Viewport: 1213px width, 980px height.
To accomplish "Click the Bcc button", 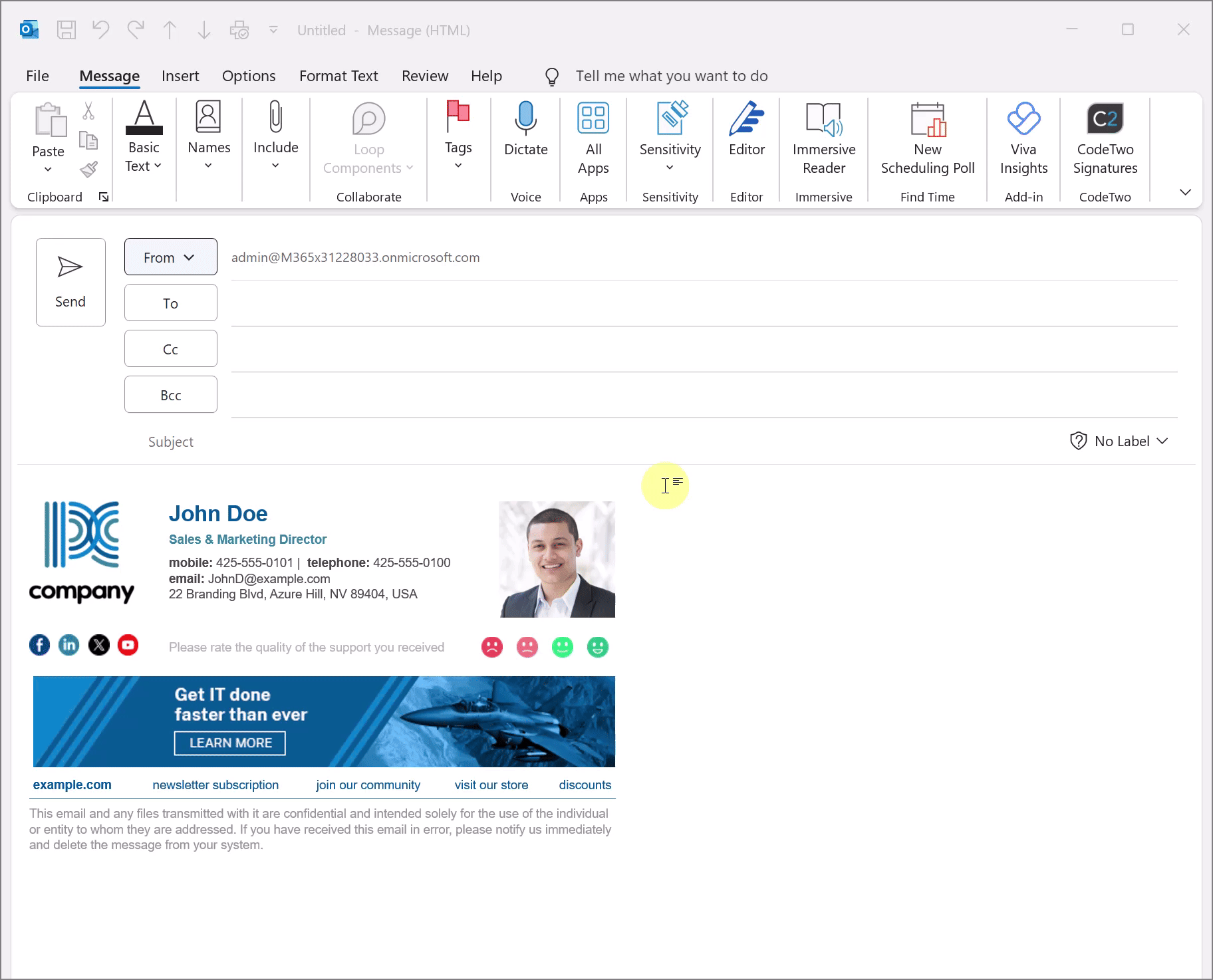I will click(x=170, y=394).
